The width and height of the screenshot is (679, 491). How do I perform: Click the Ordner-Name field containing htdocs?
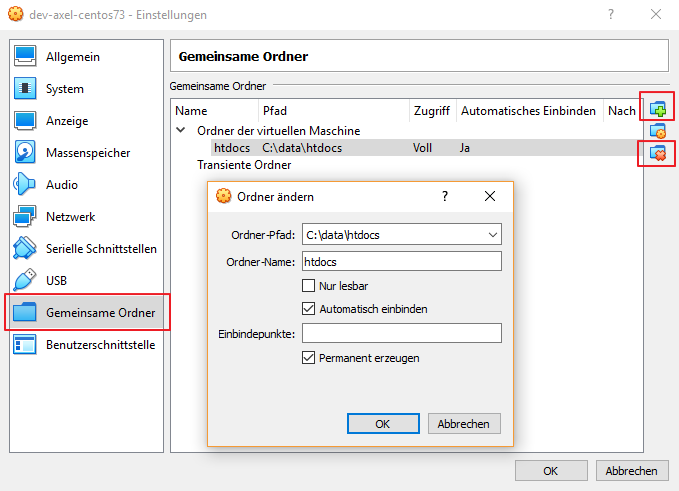pyautogui.click(x=402, y=262)
